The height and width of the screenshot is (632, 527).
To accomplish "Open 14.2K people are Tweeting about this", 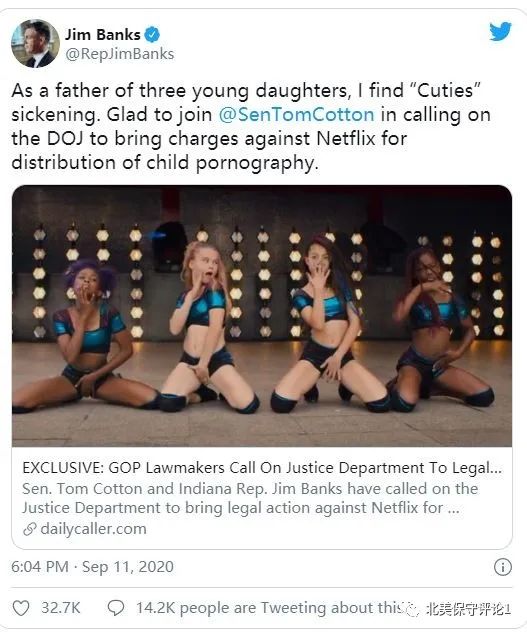I will tap(270, 608).
